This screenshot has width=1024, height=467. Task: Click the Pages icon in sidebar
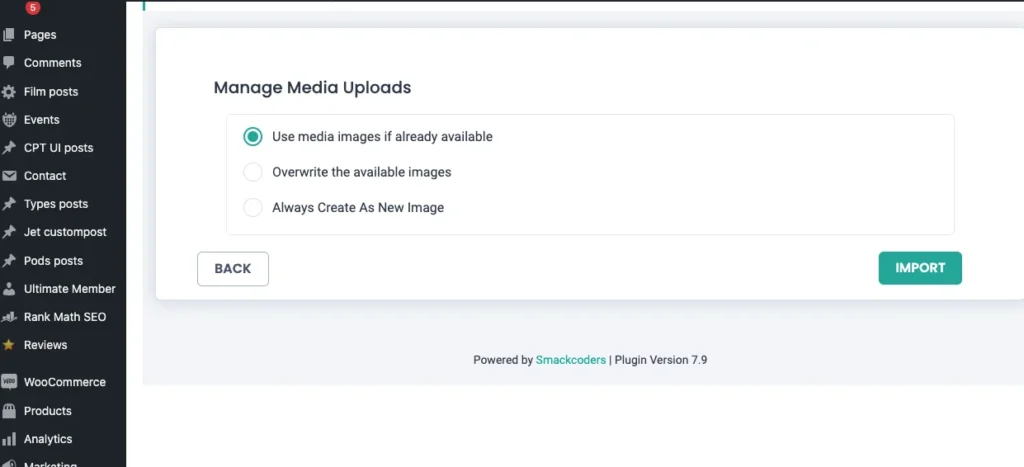point(9,35)
